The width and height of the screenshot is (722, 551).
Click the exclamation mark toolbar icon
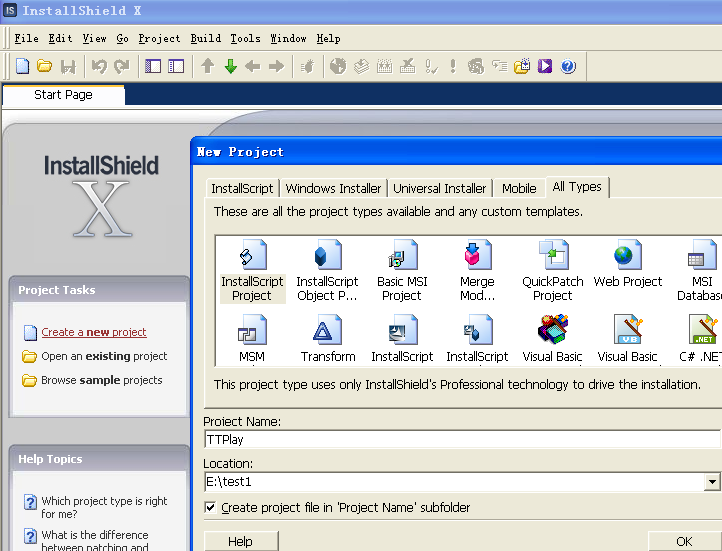(453, 66)
